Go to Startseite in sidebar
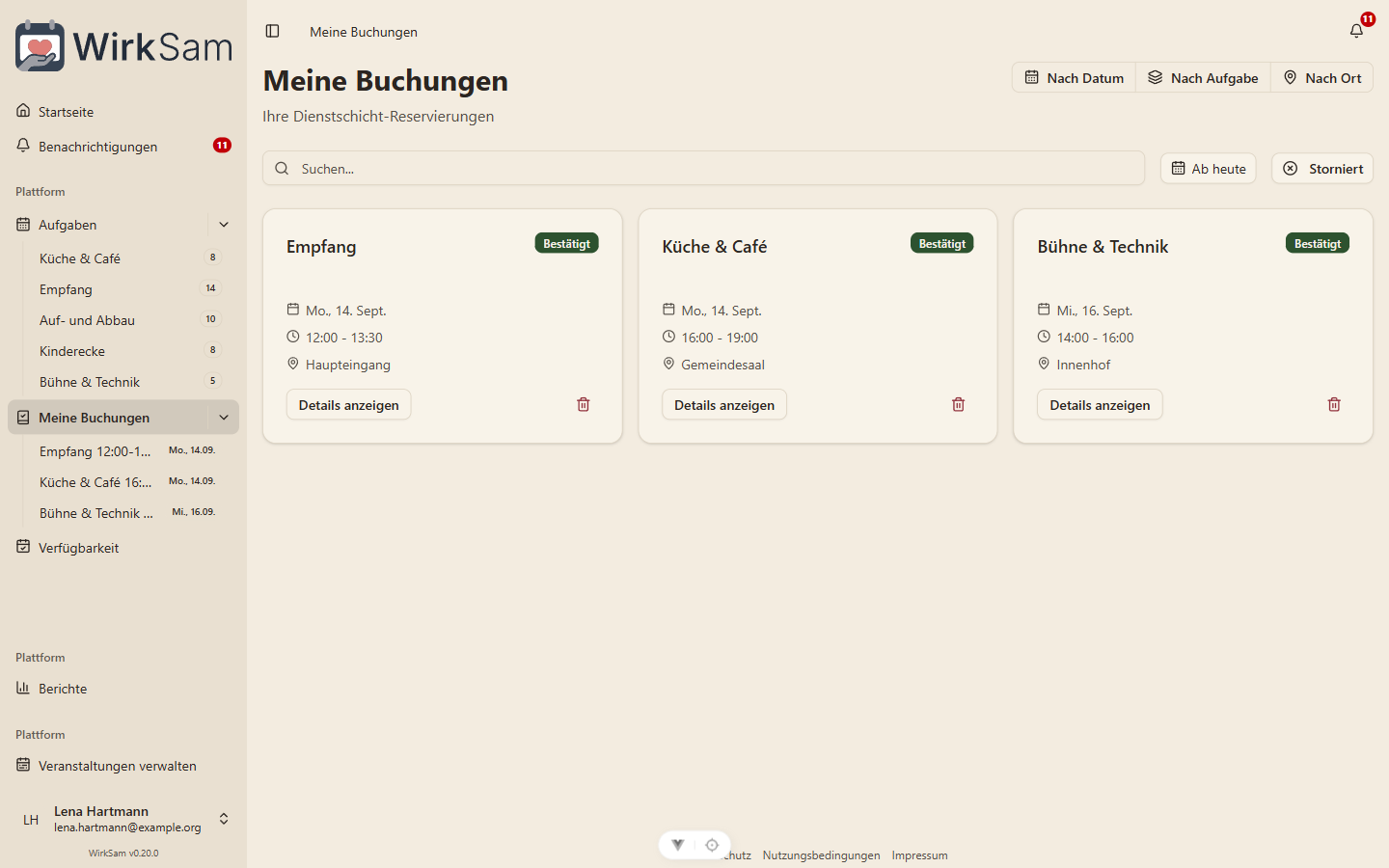Screen dimensions: 1389x868 coord(123,112)
